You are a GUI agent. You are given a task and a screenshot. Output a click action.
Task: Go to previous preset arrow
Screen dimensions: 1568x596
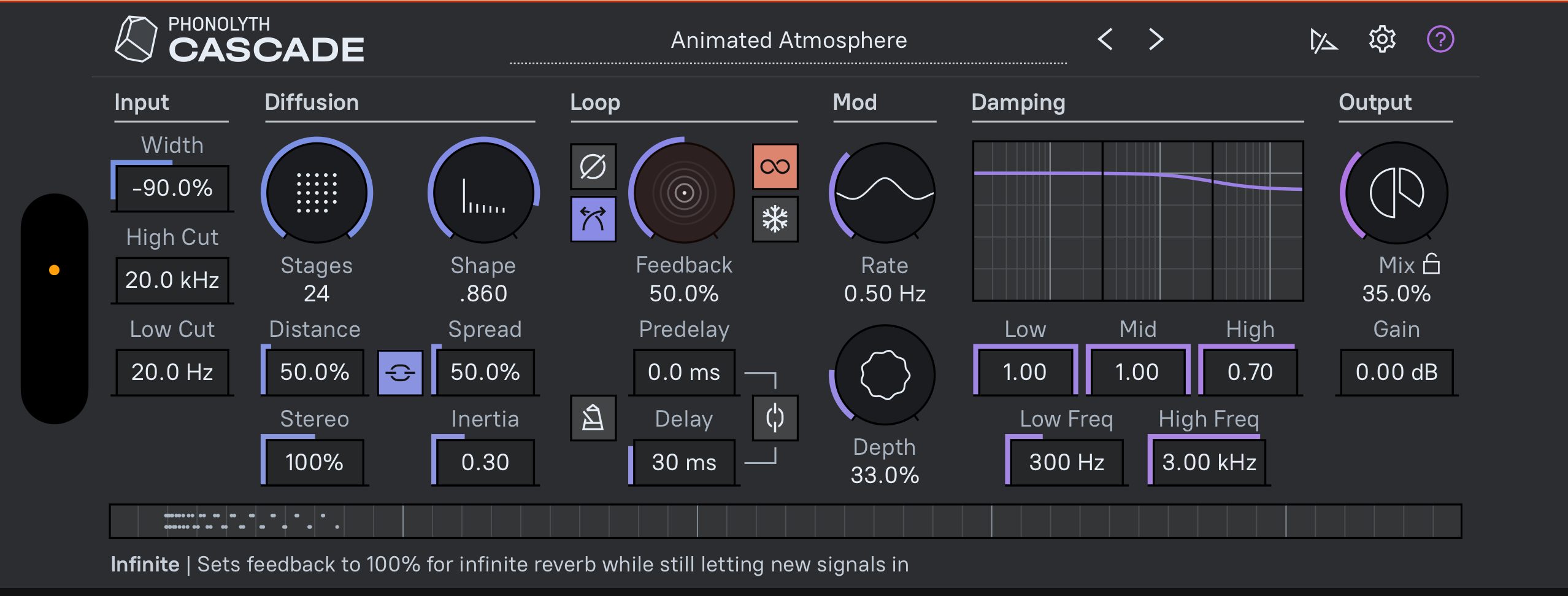pyautogui.click(x=1105, y=40)
